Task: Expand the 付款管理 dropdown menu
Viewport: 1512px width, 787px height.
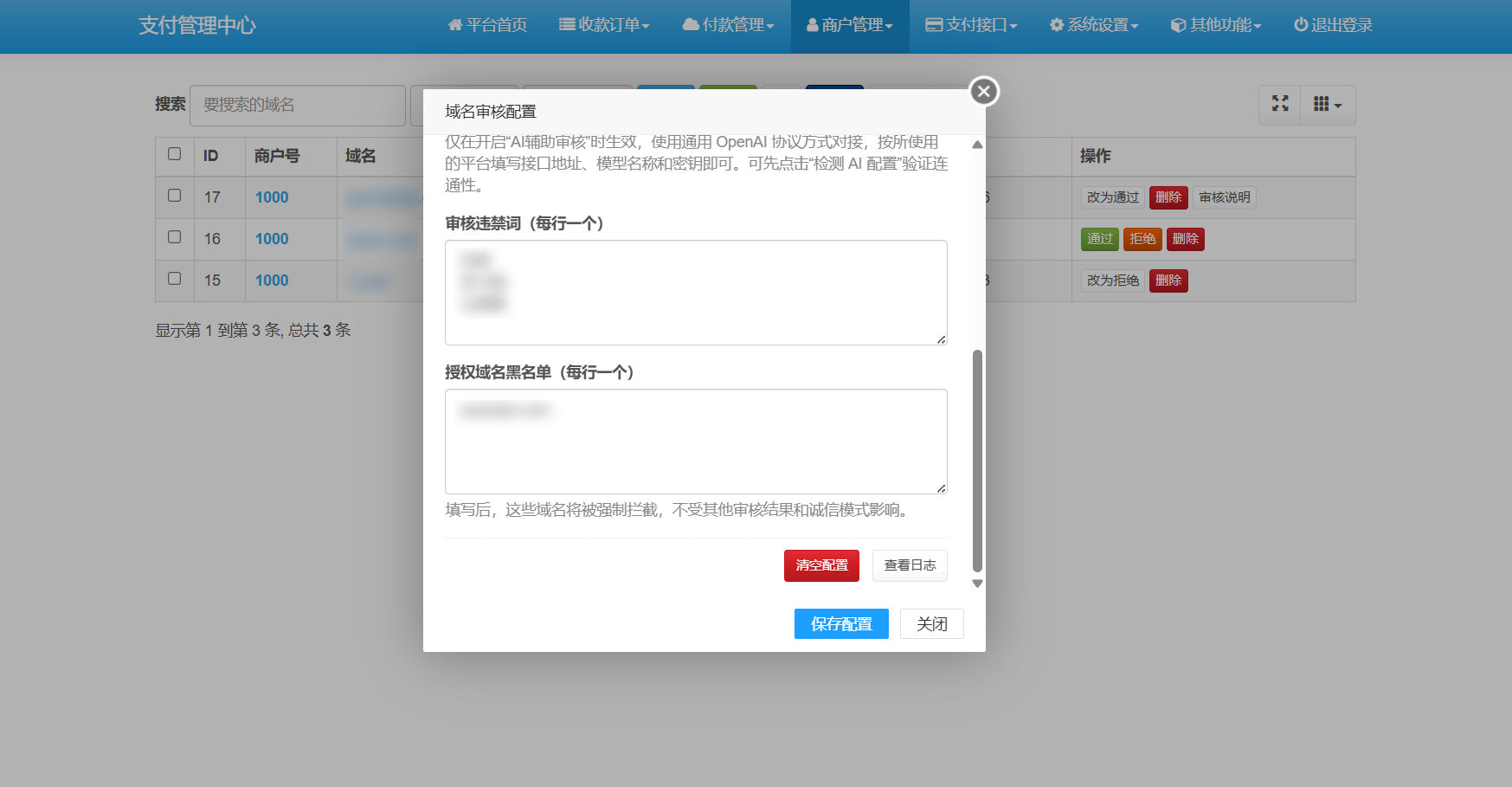Action: [728, 25]
